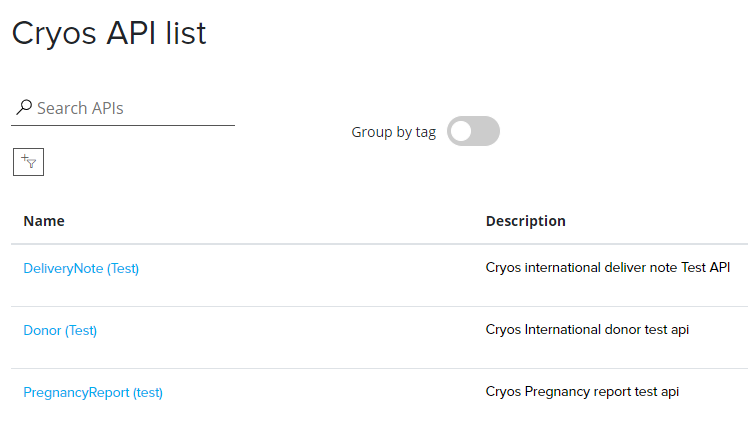
Task: Click the white knob of tag toggle
Action: pyautogui.click(x=461, y=131)
